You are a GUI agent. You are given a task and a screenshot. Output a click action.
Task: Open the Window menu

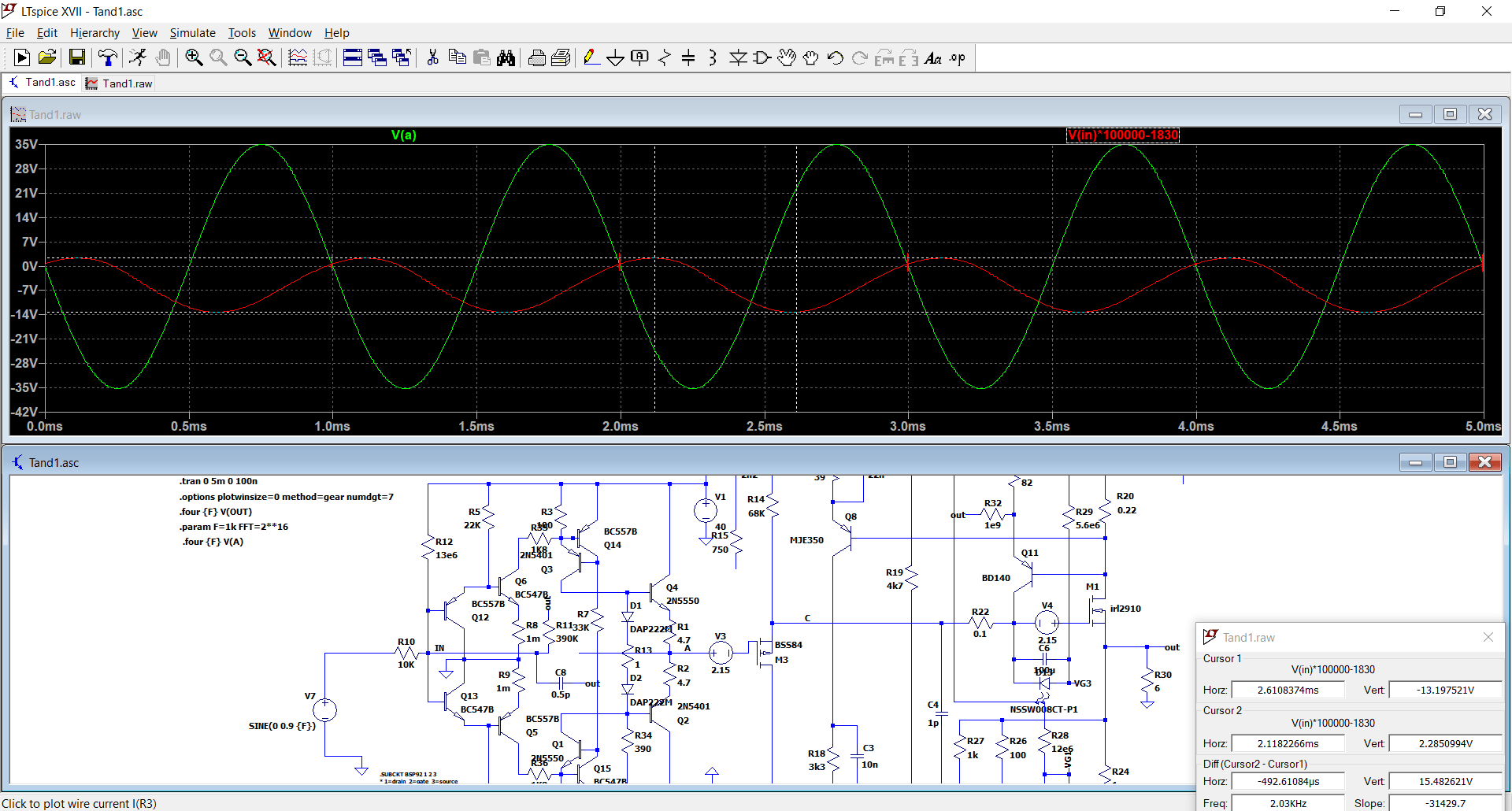(x=290, y=33)
